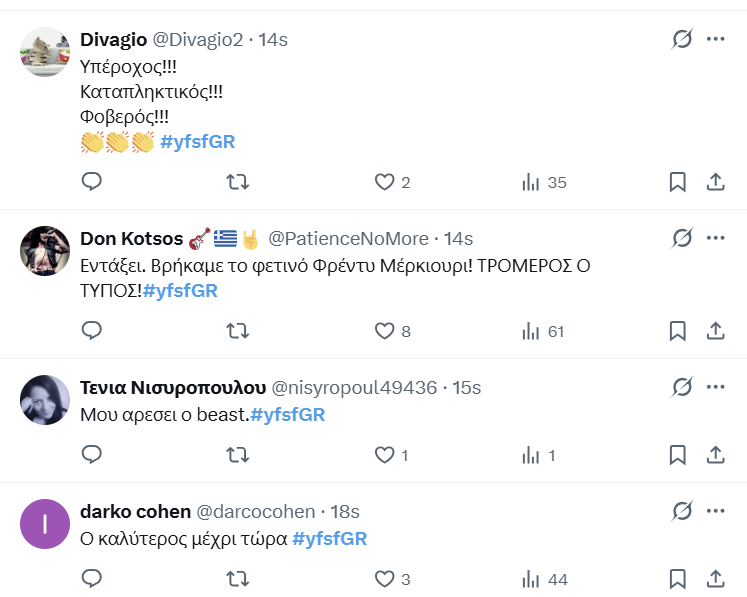
Task: View analytics on darko cohen's tweet
Action: 531,579
